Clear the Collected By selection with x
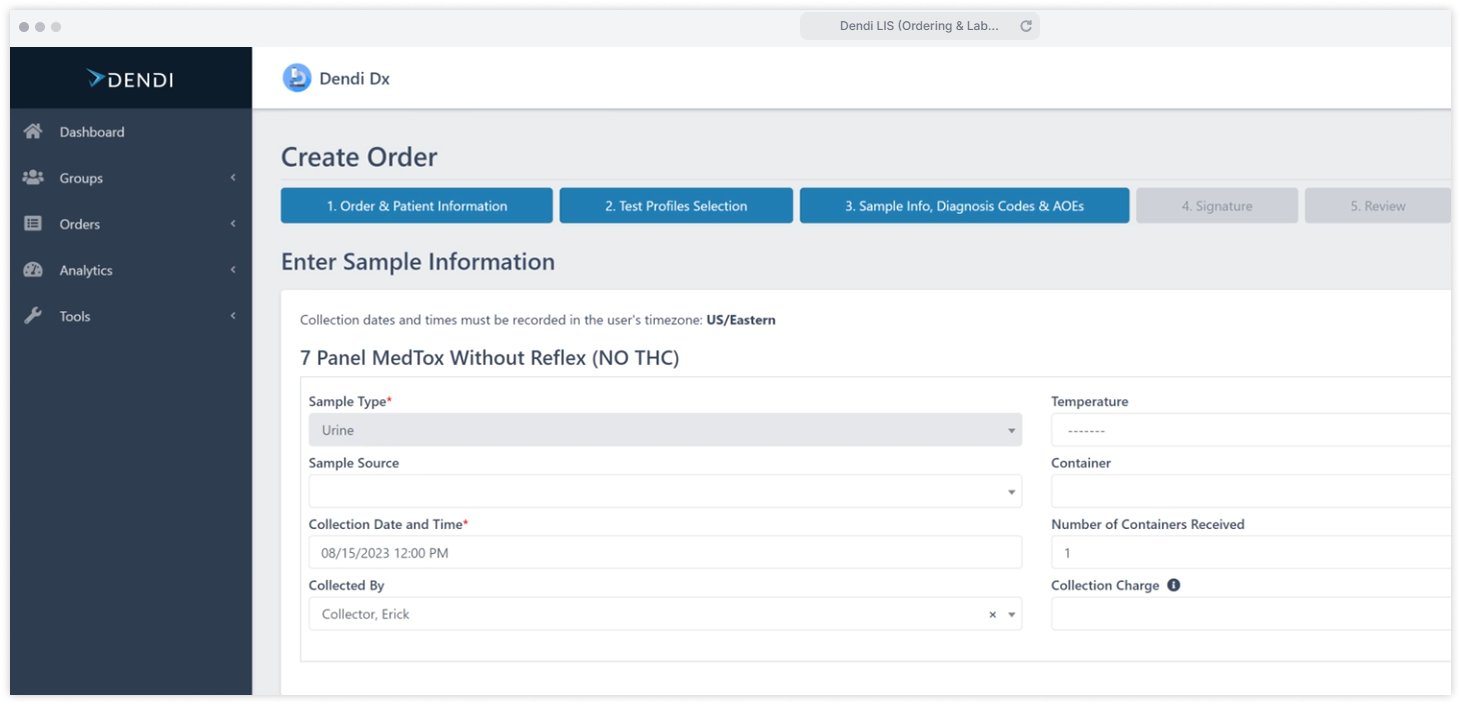Viewport: 1461px width, 705px height. pyautogui.click(x=992, y=615)
